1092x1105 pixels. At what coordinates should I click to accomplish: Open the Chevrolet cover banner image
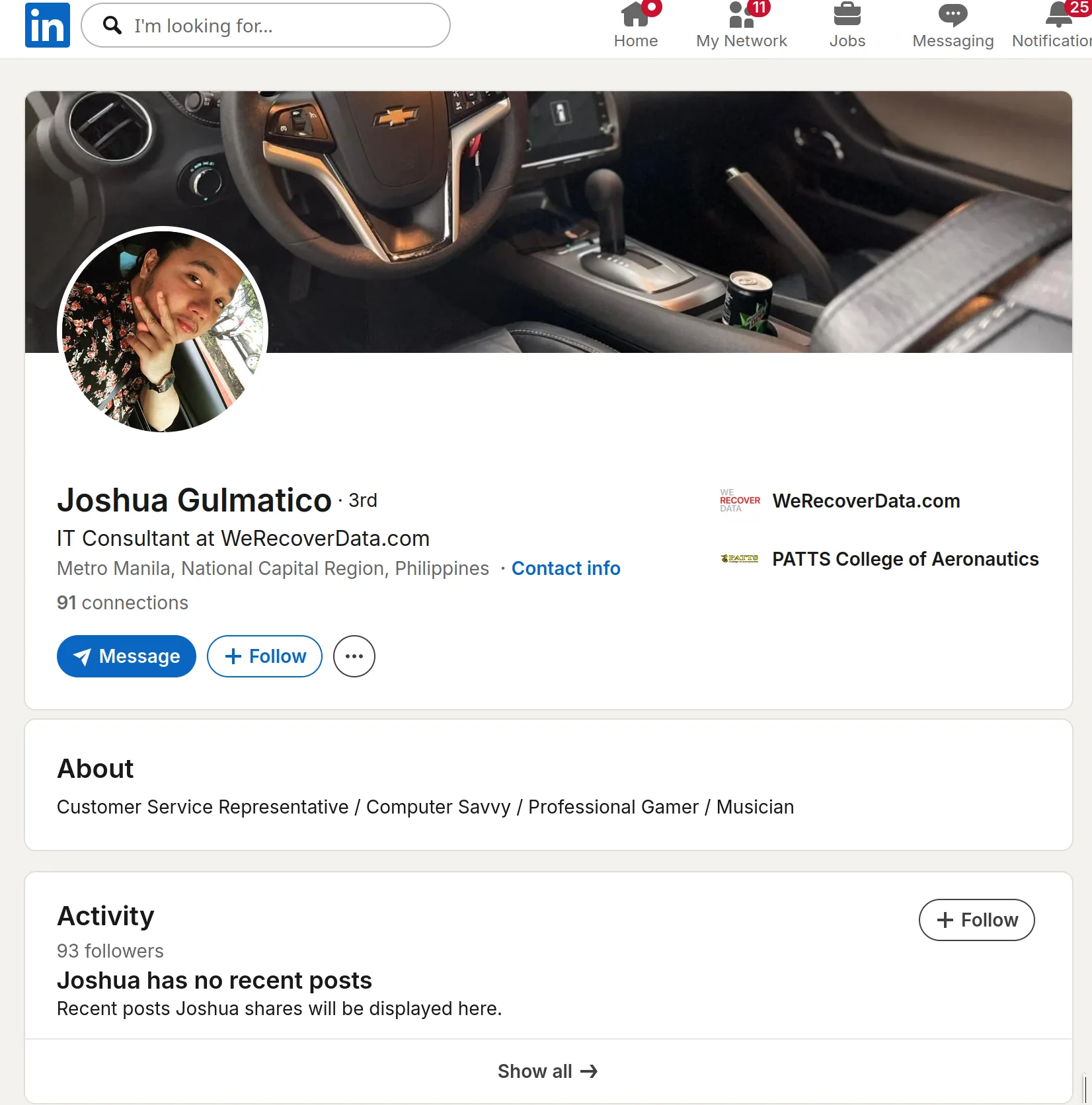click(x=549, y=221)
